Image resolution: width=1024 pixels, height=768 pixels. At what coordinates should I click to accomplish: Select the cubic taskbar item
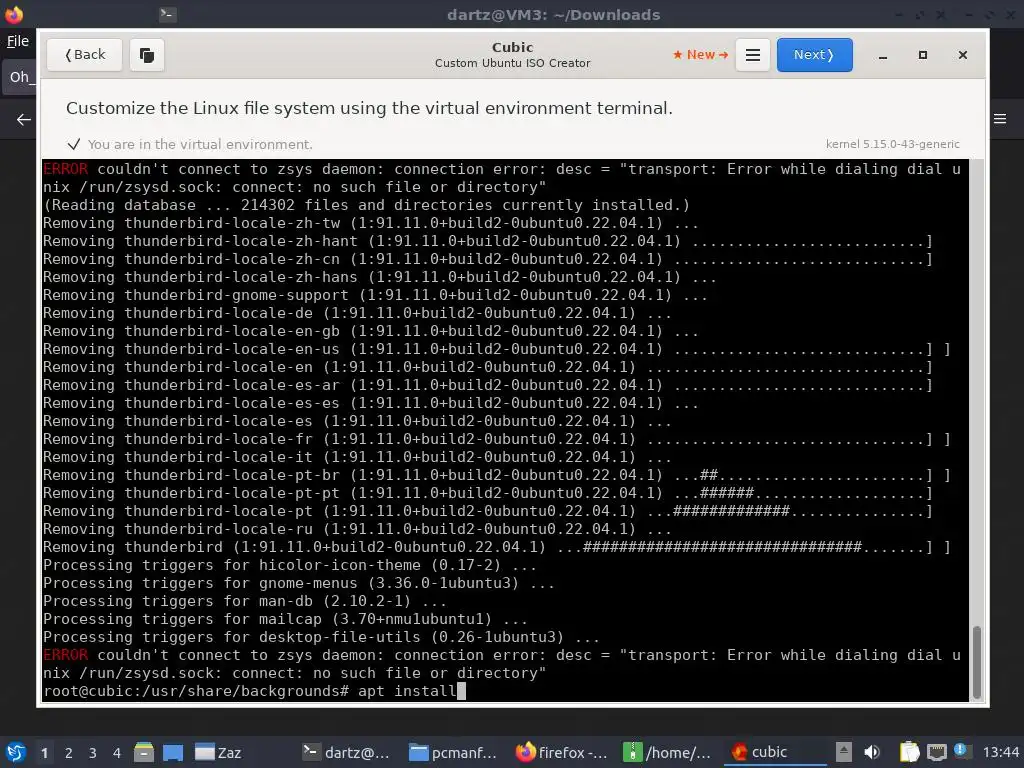775,752
